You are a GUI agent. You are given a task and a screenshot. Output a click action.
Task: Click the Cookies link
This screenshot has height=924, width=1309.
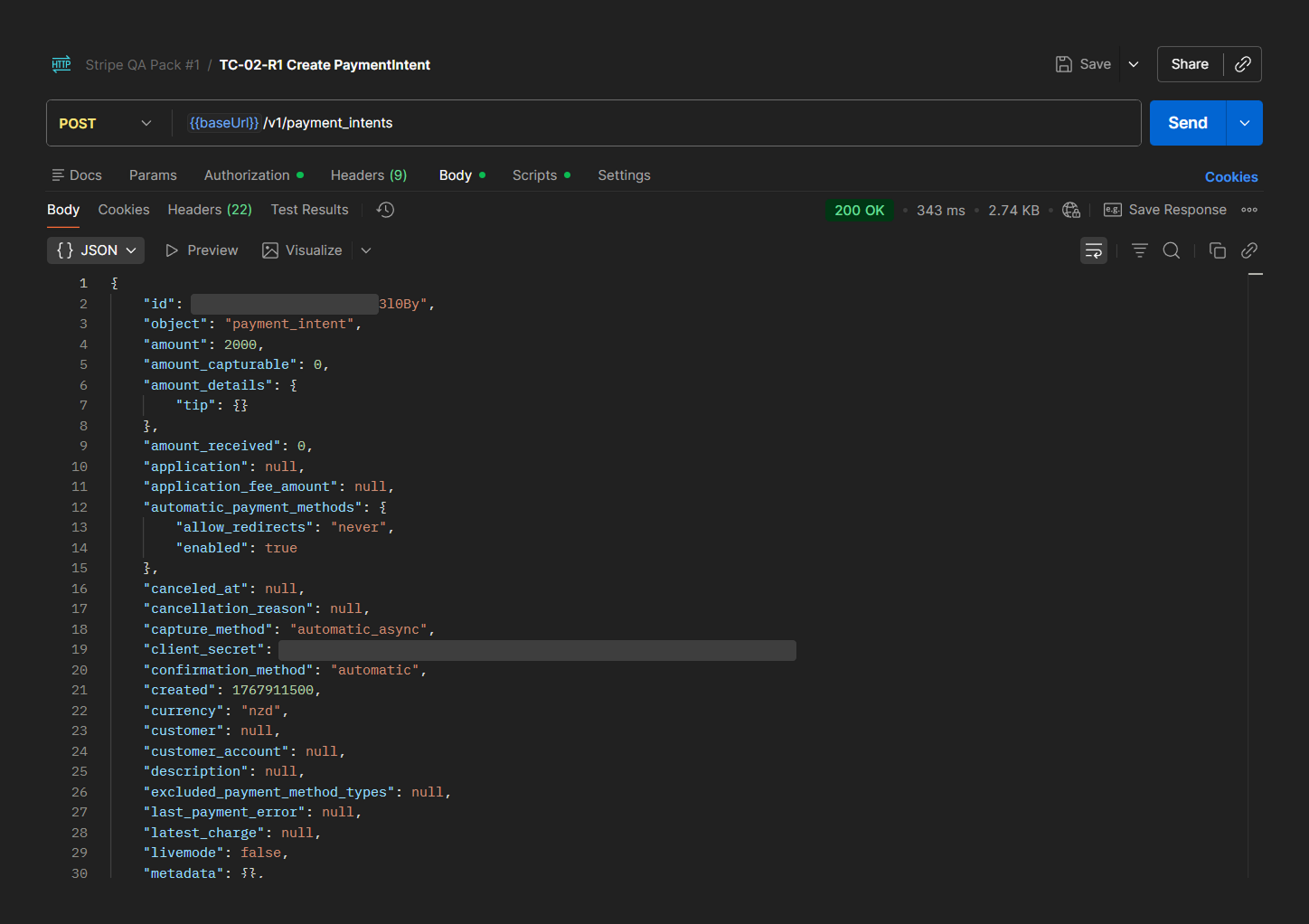pos(1231,177)
